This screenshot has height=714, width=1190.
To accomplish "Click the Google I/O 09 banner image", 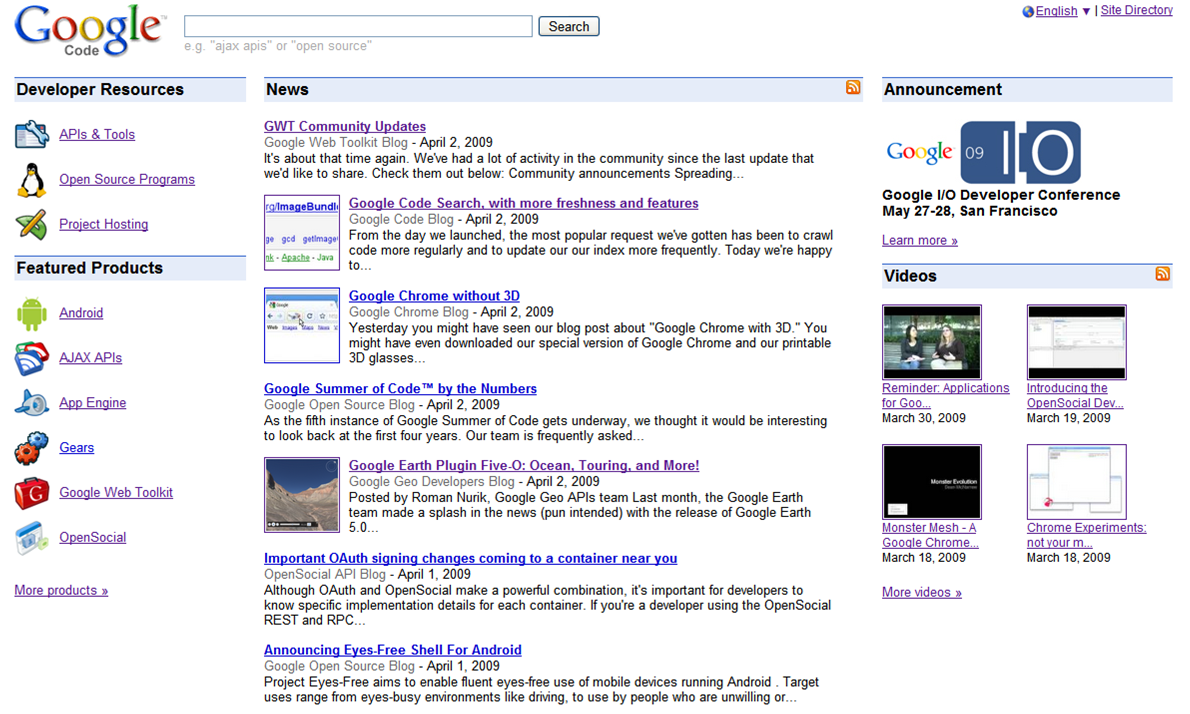I will (x=984, y=152).
